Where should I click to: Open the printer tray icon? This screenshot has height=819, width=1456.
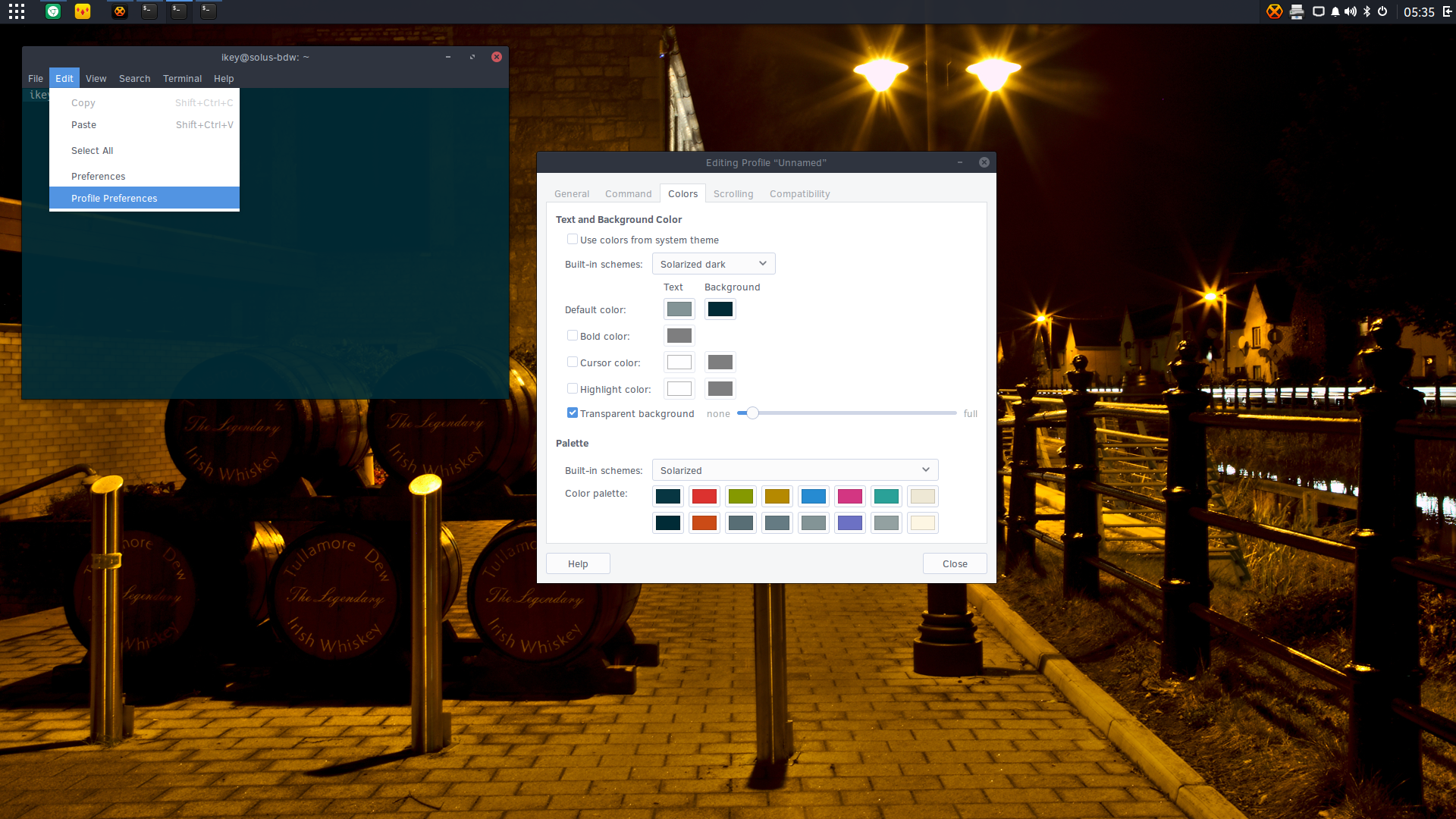1297,11
